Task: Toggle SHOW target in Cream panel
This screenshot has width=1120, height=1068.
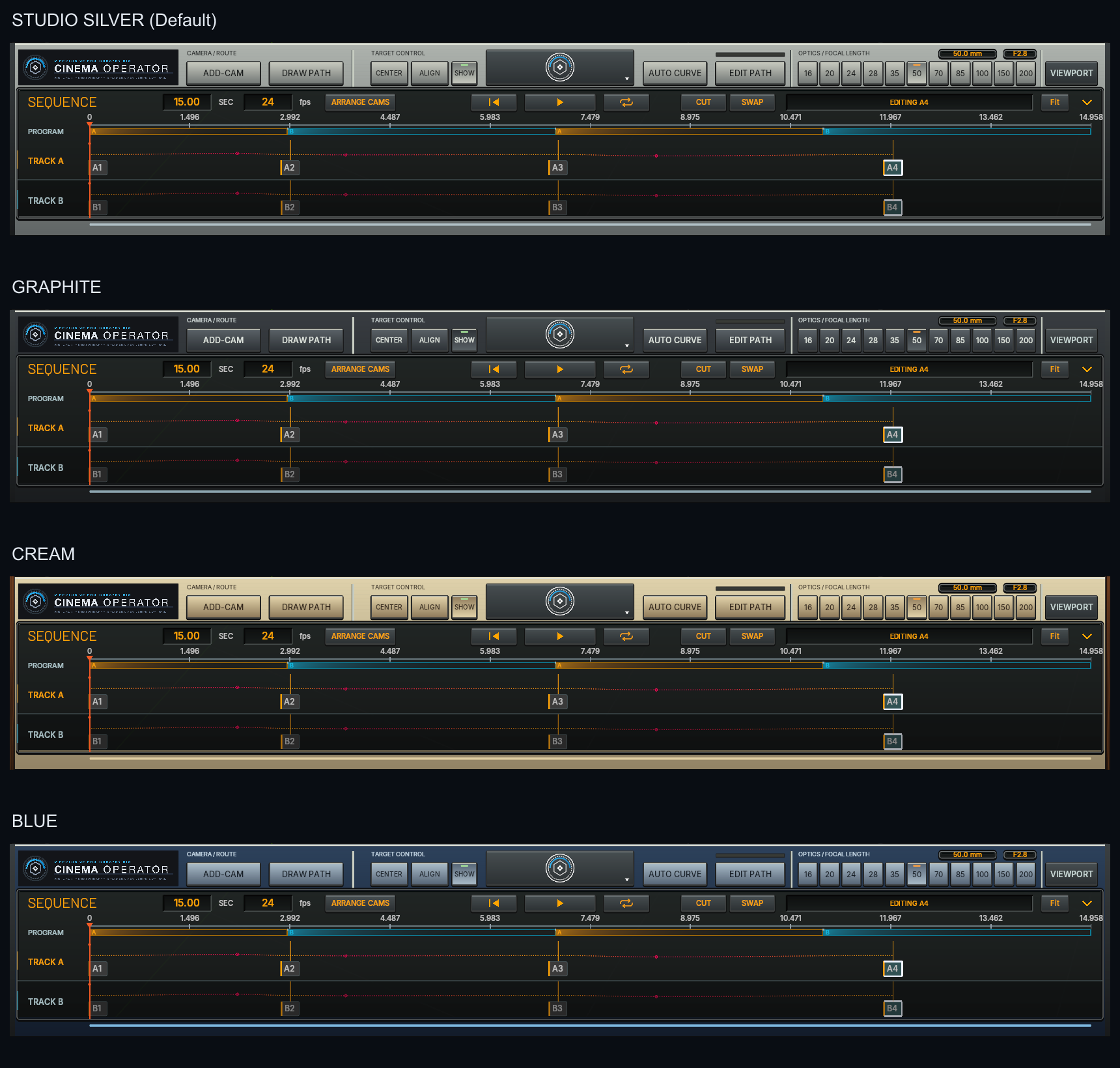Action: [464, 607]
